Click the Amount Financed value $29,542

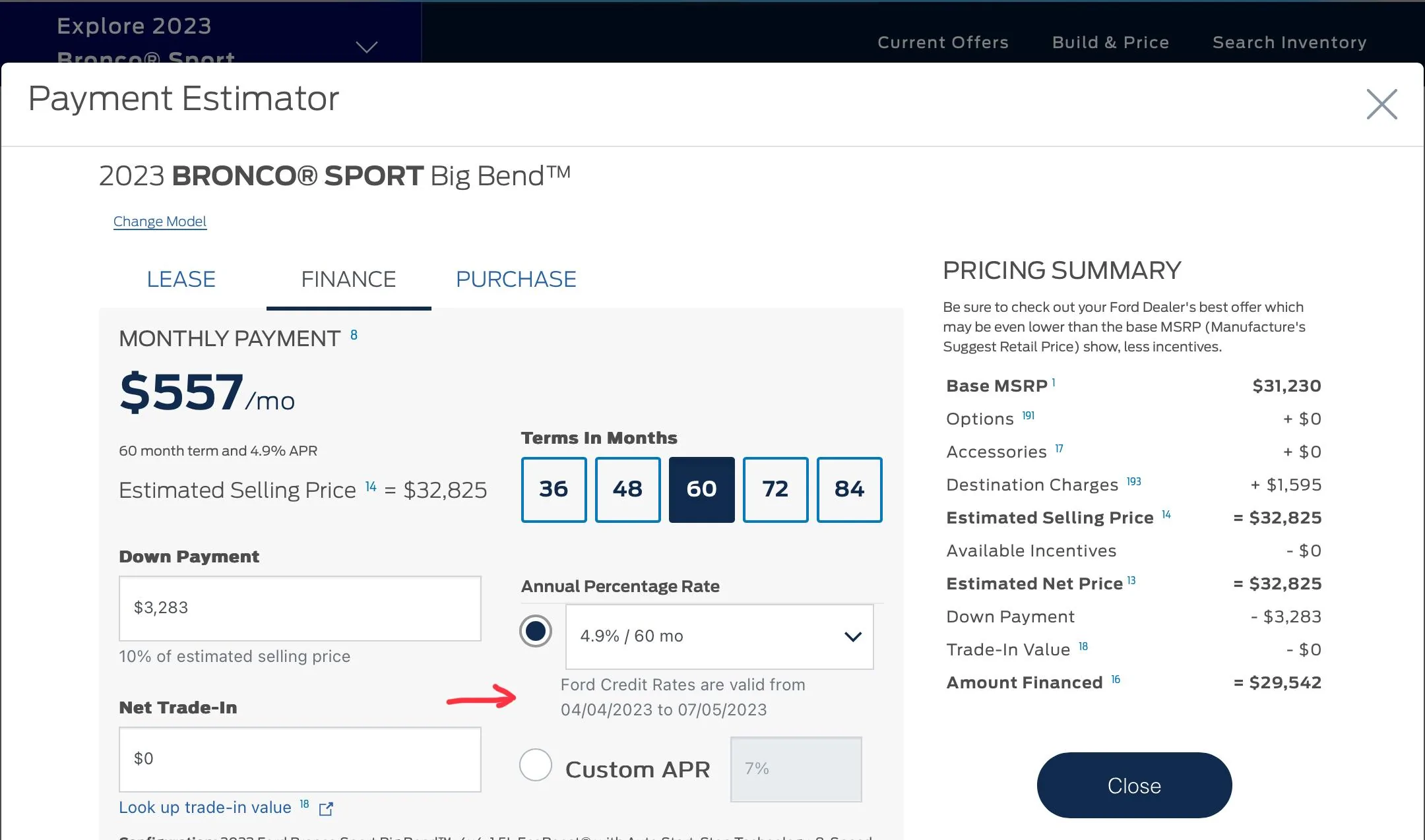pos(1277,682)
